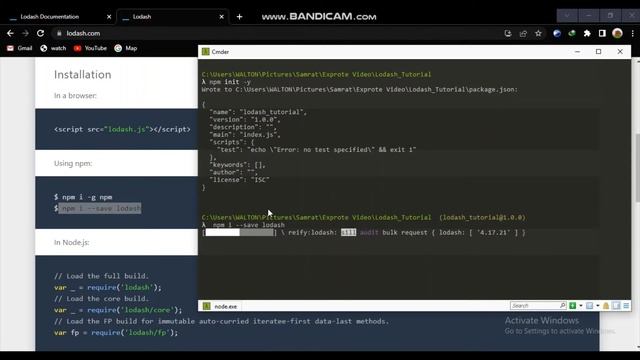Open a new Chrome tab
The image size is (640, 360).
240,17
